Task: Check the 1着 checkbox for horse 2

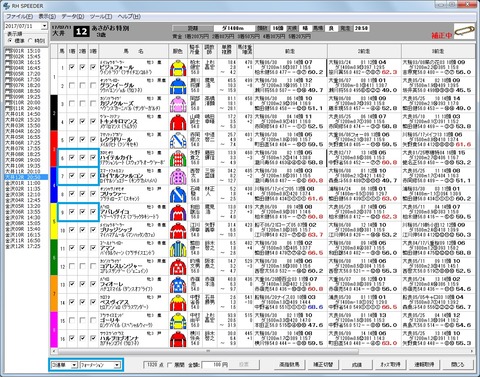Action: (72, 86)
